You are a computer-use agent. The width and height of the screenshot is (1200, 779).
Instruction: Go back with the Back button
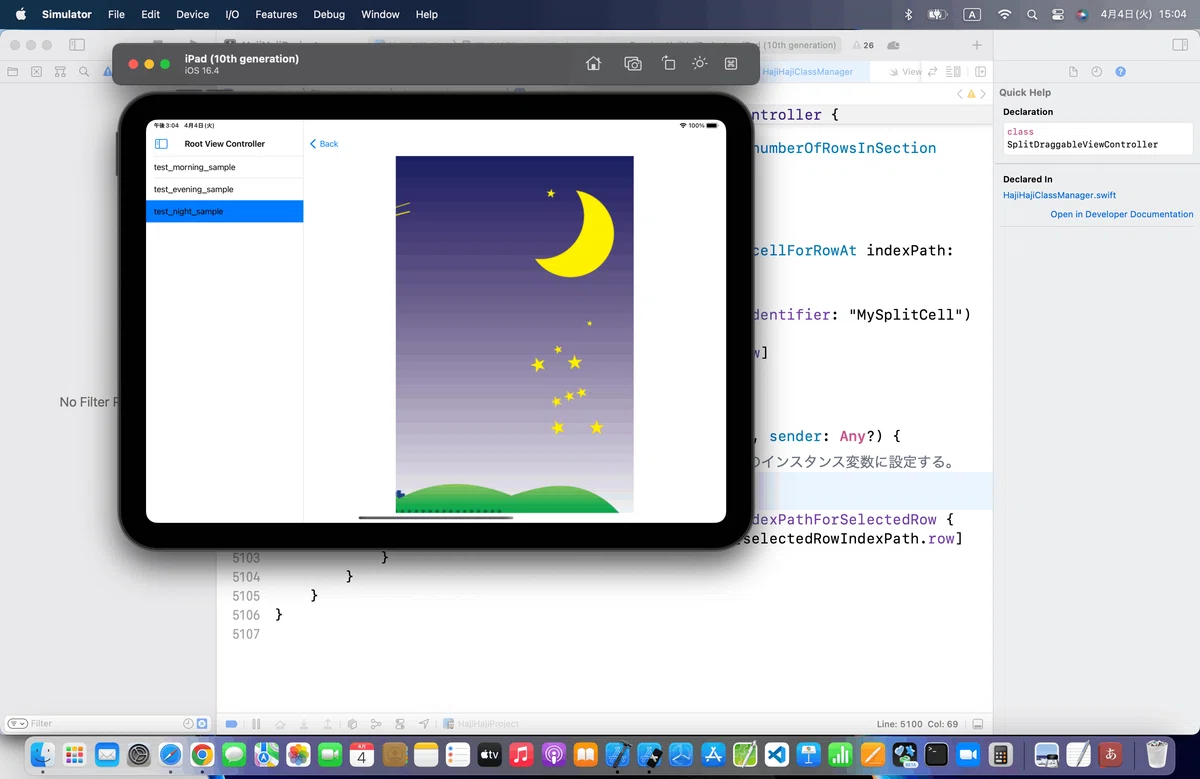point(324,144)
